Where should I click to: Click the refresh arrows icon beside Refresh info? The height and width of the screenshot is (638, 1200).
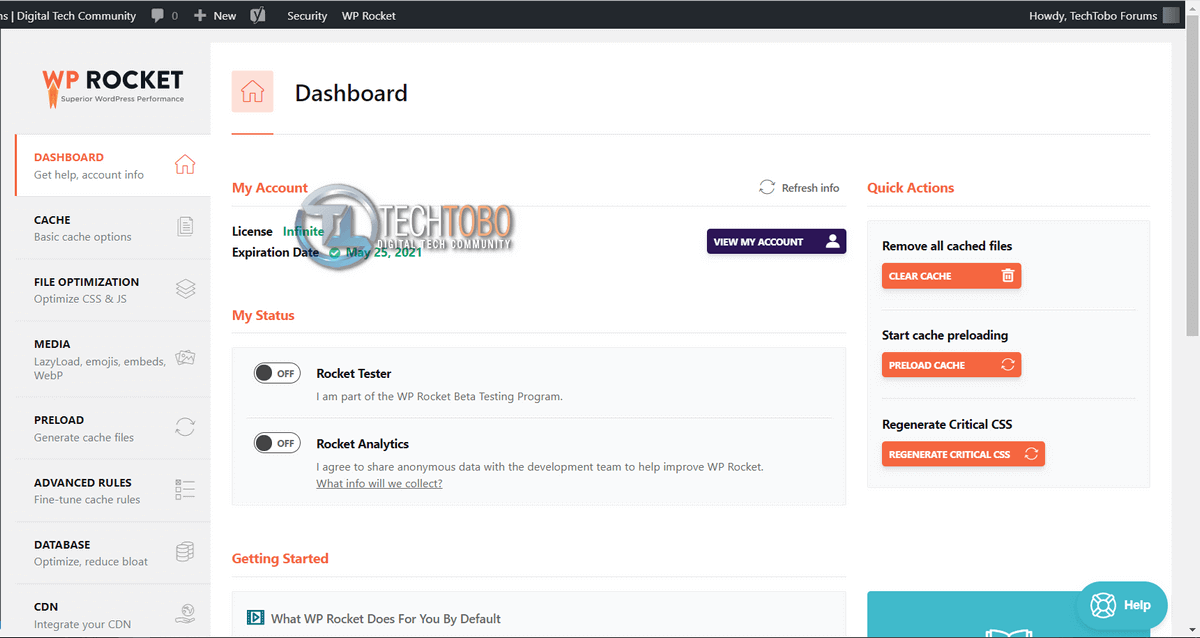(x=767, y=187)
